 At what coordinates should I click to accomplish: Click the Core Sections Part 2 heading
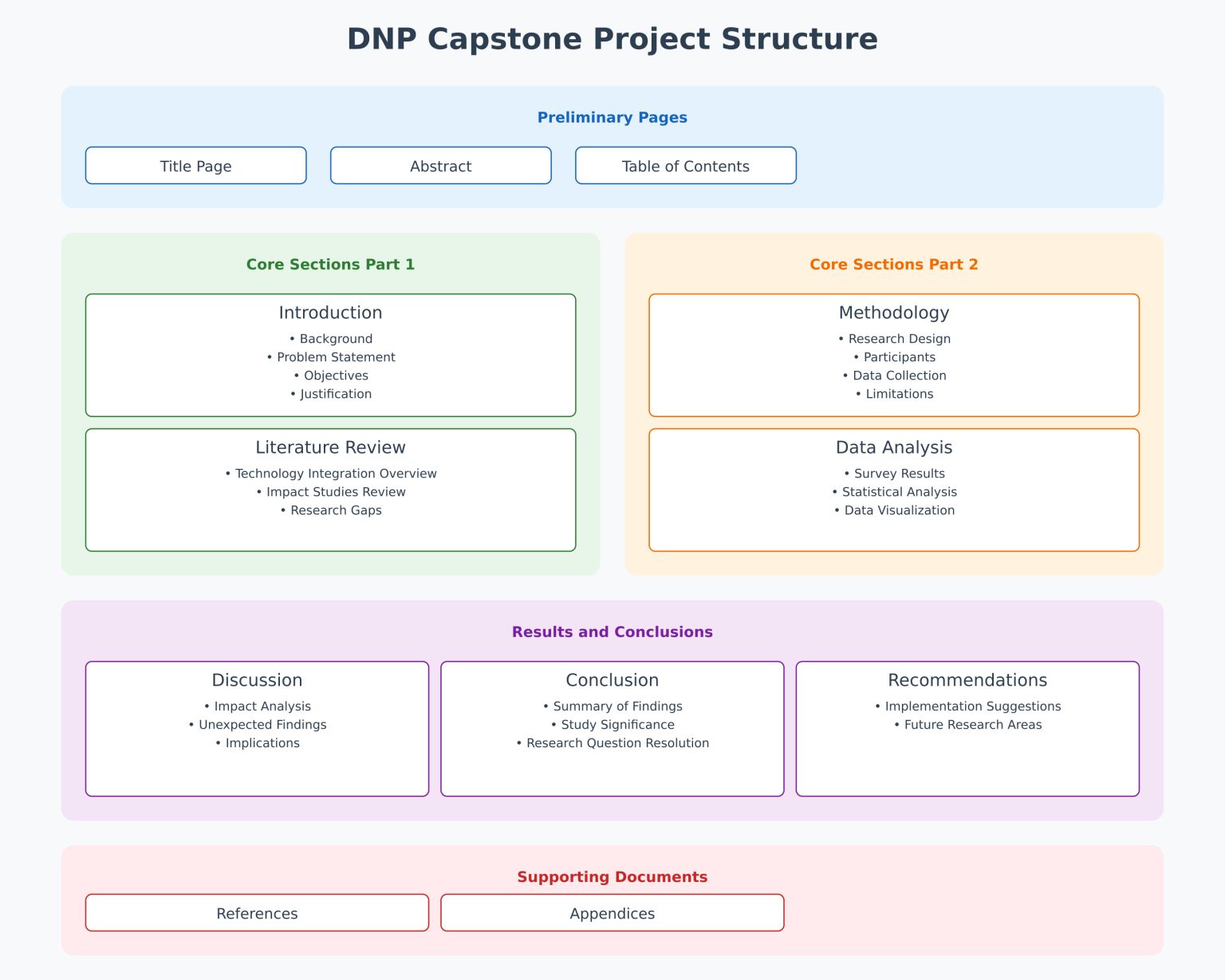[893, 264]
